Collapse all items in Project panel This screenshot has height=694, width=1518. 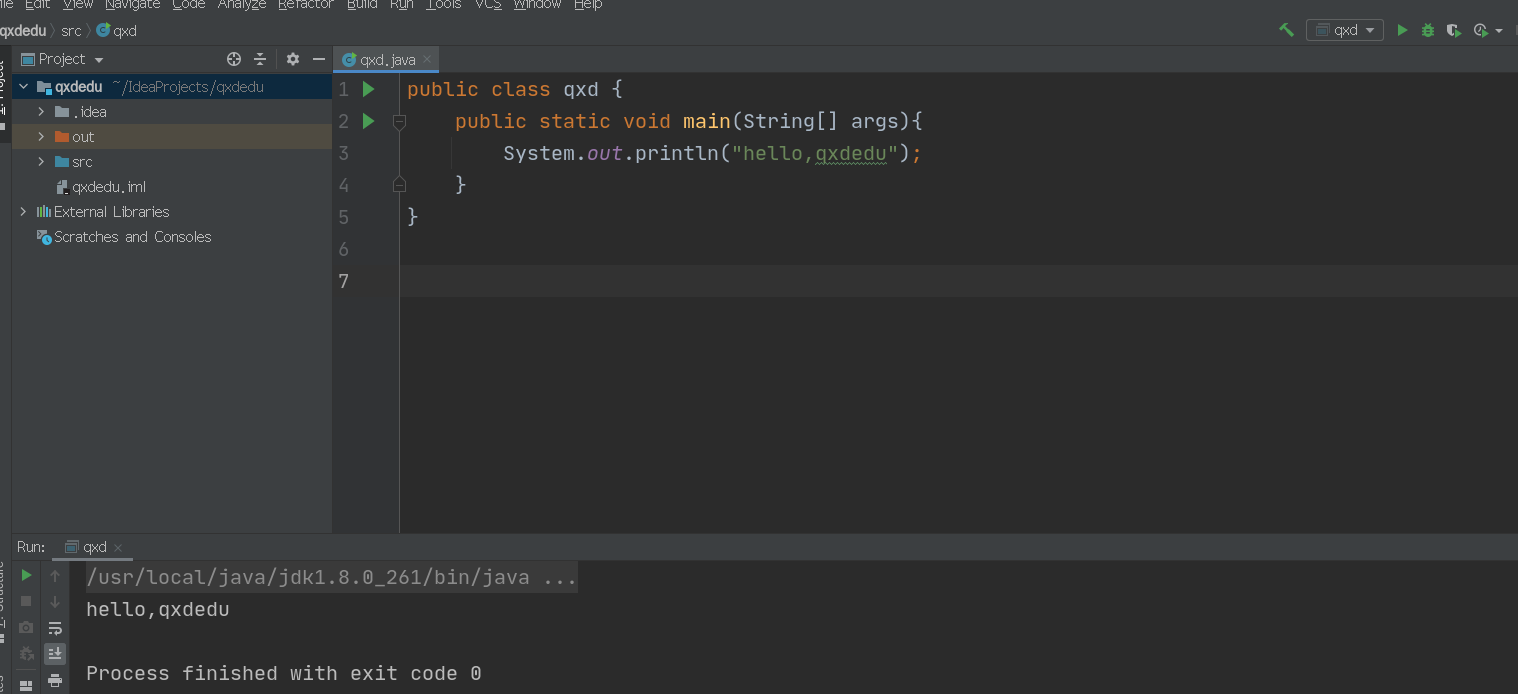[260, 59]
